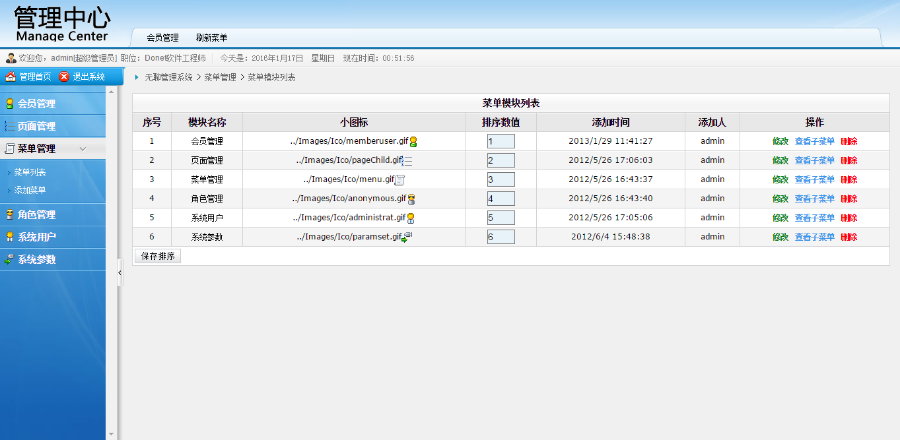Screen dimensions: 900x440
Task: Click the administrat.gif preview icon
Action: coord(411,218)
